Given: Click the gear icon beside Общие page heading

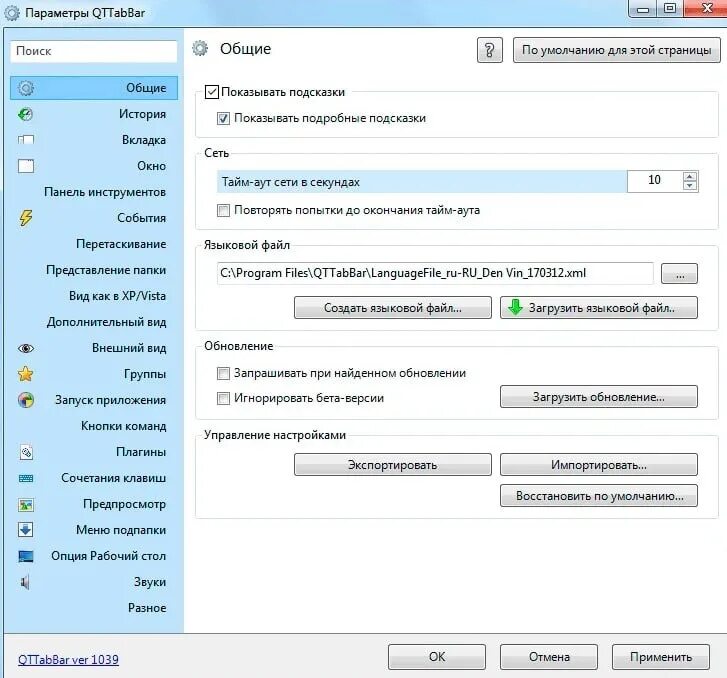Looking at the screenshot, I should point(200,48).
